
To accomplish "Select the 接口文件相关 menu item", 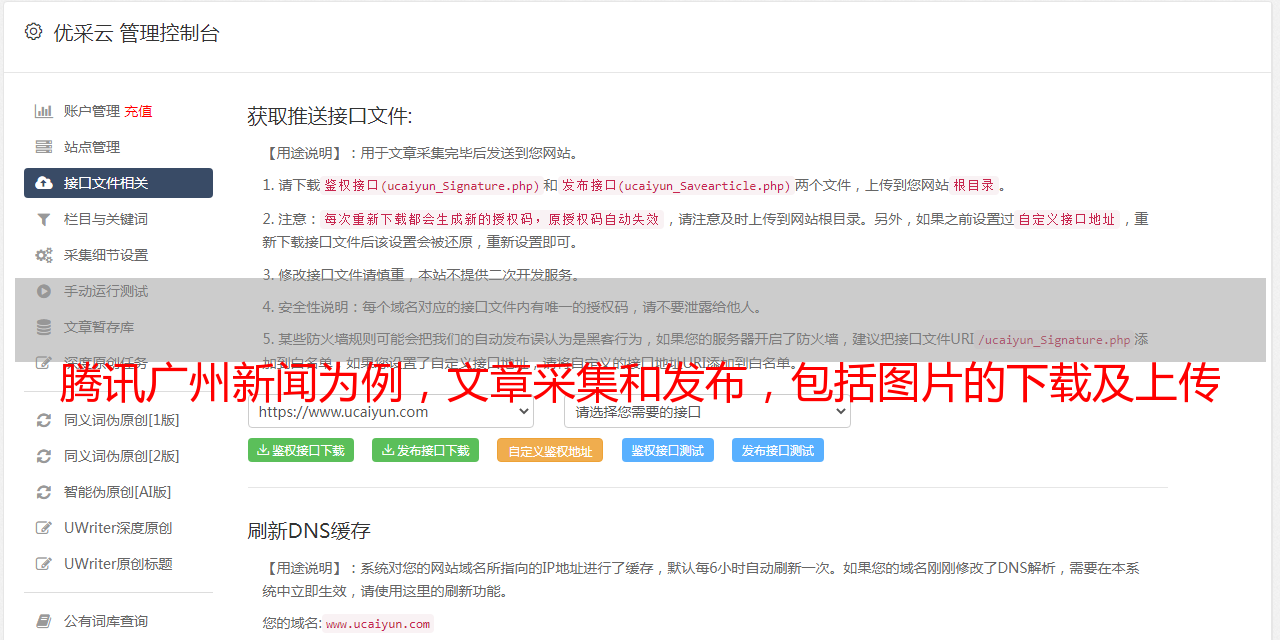I will [118, 183].
